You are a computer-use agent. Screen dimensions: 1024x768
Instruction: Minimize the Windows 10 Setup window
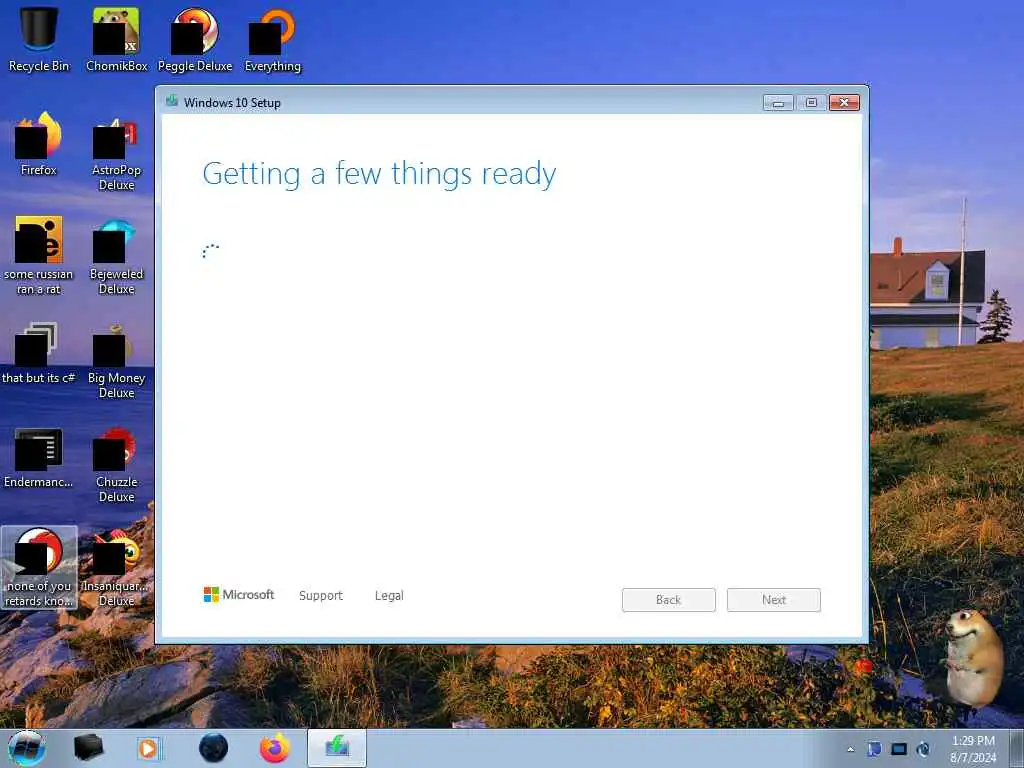coord(778,103)
